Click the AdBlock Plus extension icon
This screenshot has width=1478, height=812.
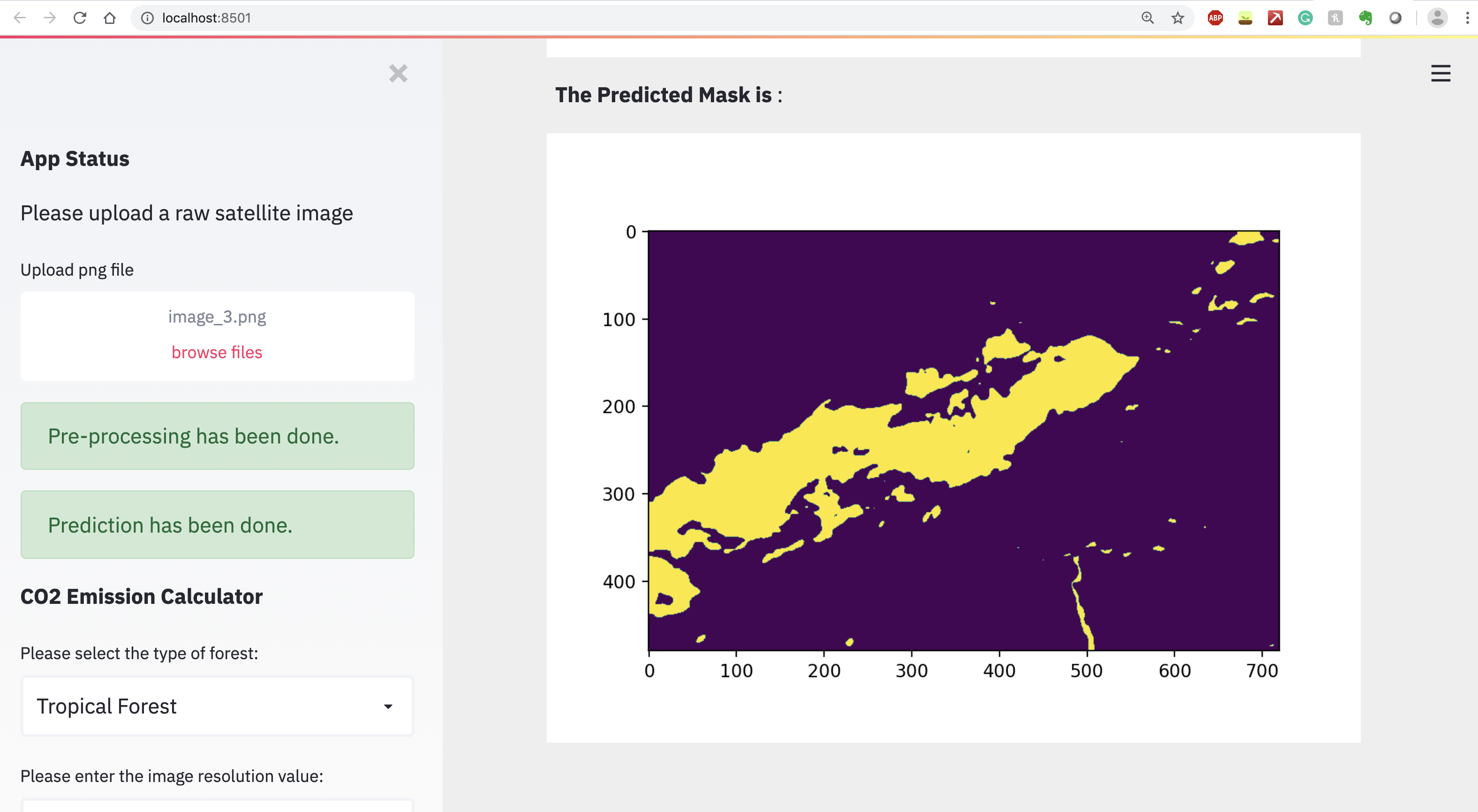point(1215,18)
